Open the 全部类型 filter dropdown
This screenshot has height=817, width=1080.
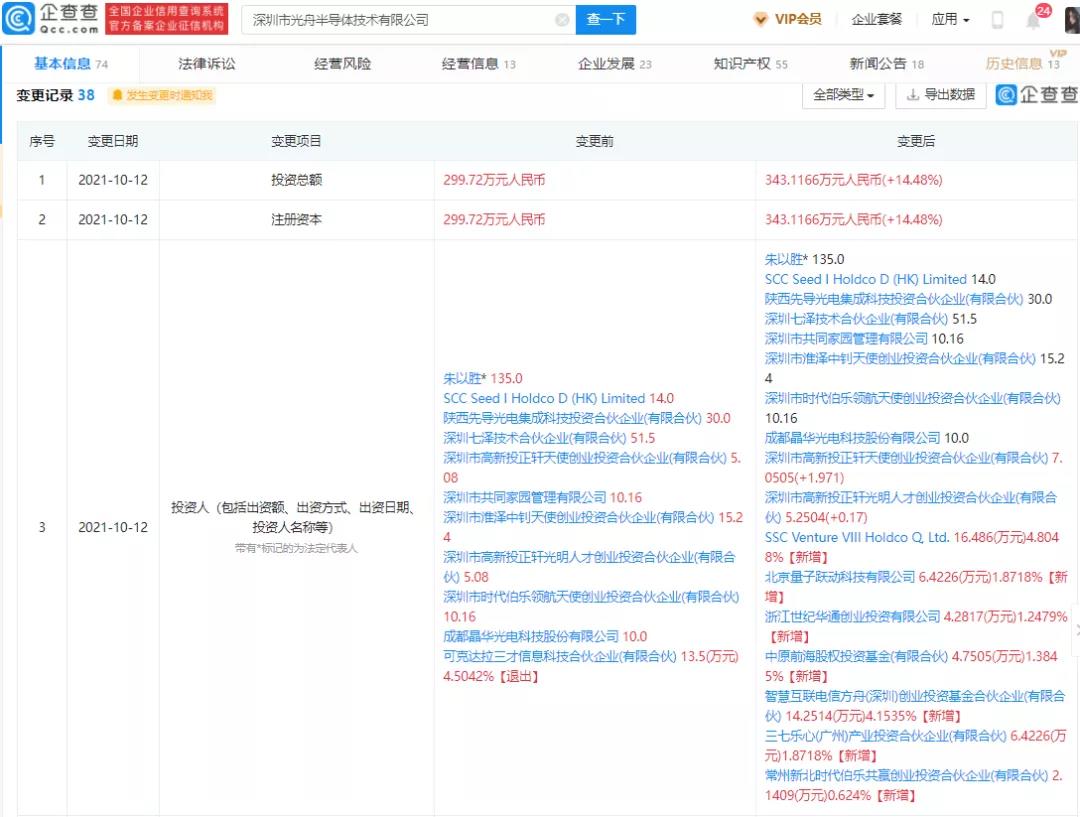pyautogui.click(x=843, y=94)
